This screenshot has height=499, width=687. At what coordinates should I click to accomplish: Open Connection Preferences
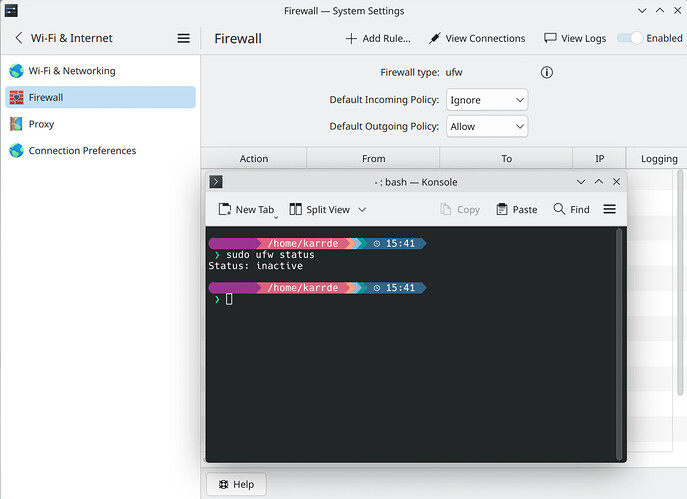coord(100,150)
